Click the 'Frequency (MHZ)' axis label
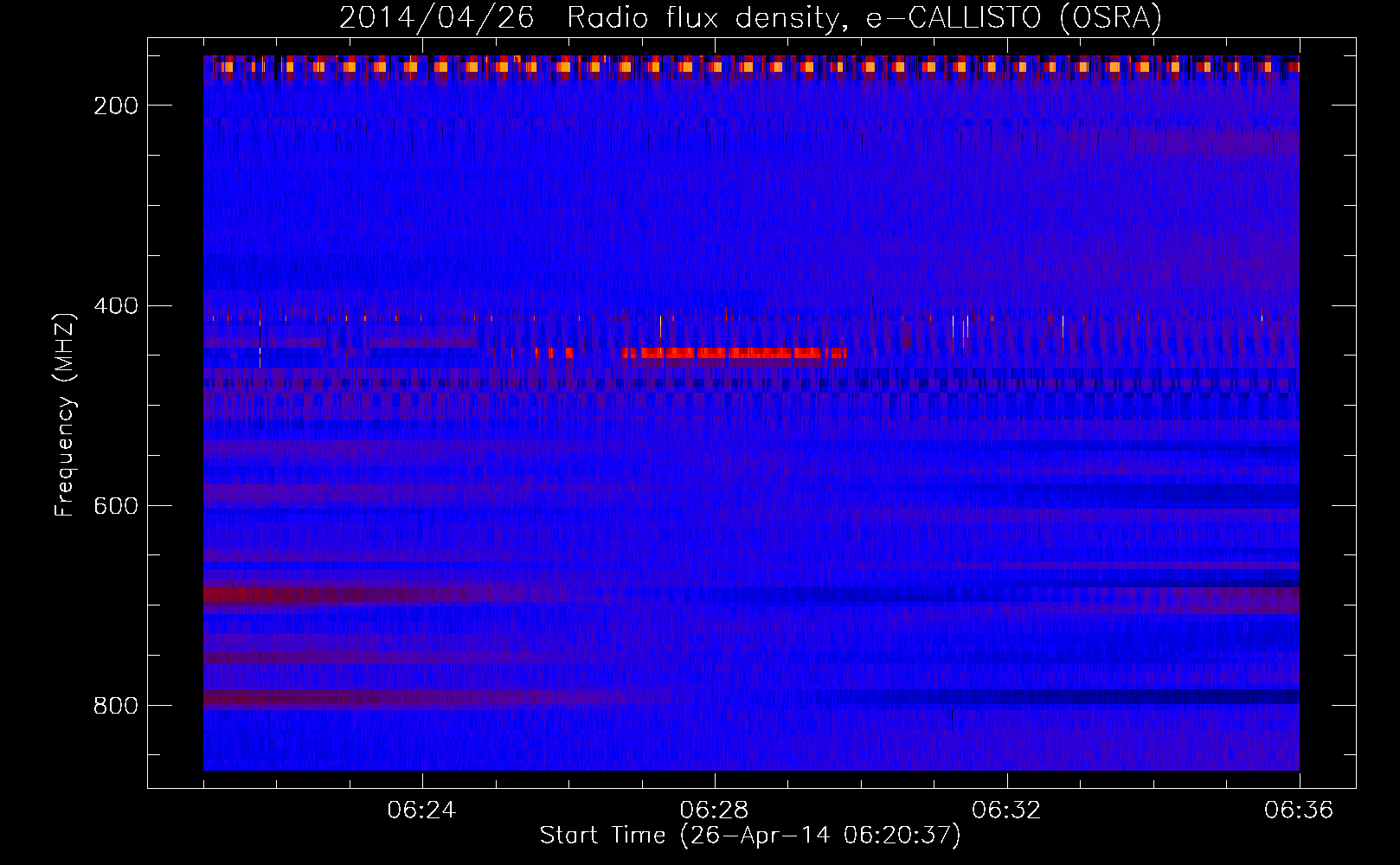 coord(65,414)
